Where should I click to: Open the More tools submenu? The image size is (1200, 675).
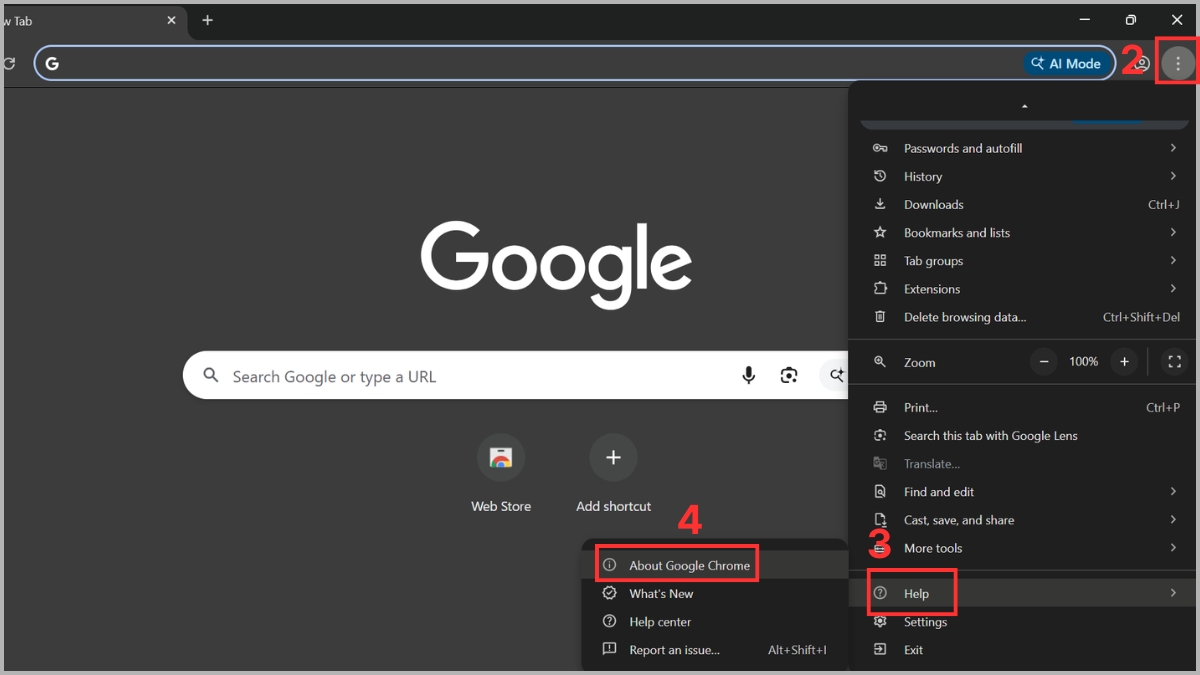tap(1022, 548)
